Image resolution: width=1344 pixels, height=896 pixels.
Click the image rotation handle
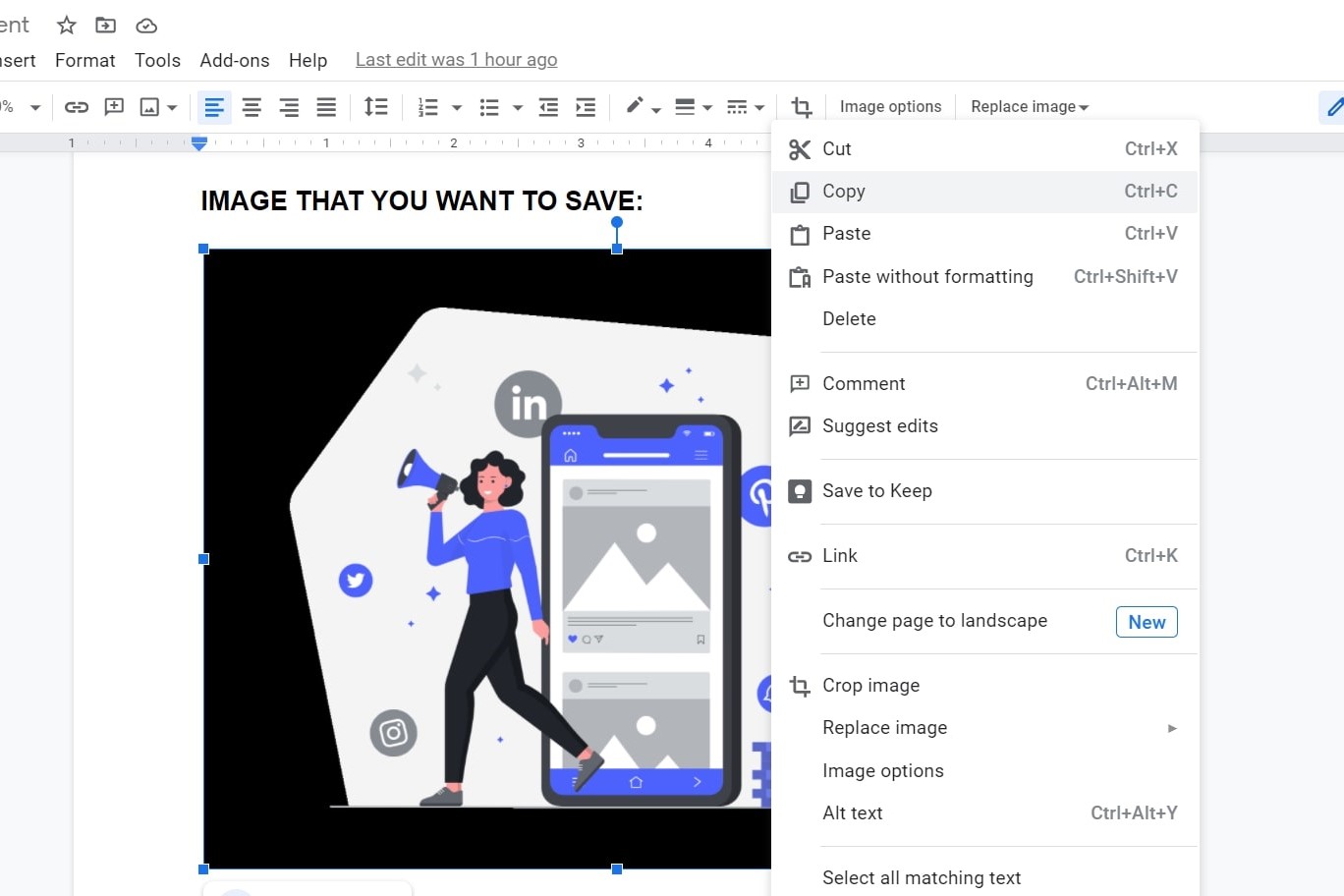click(617, 222)
